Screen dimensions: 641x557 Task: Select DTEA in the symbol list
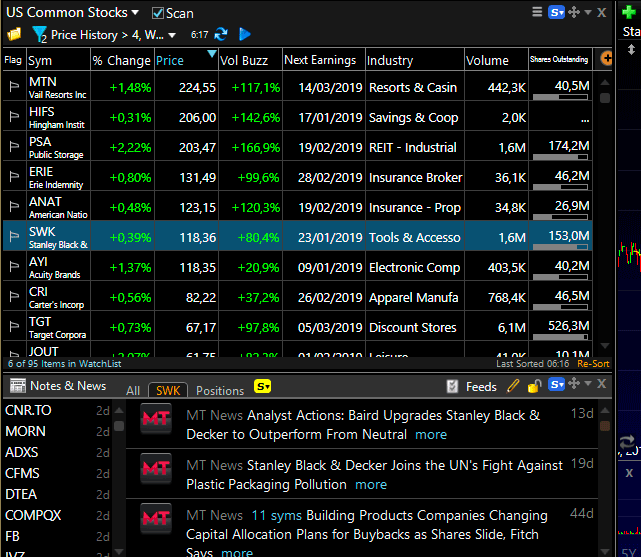point(21,494)
